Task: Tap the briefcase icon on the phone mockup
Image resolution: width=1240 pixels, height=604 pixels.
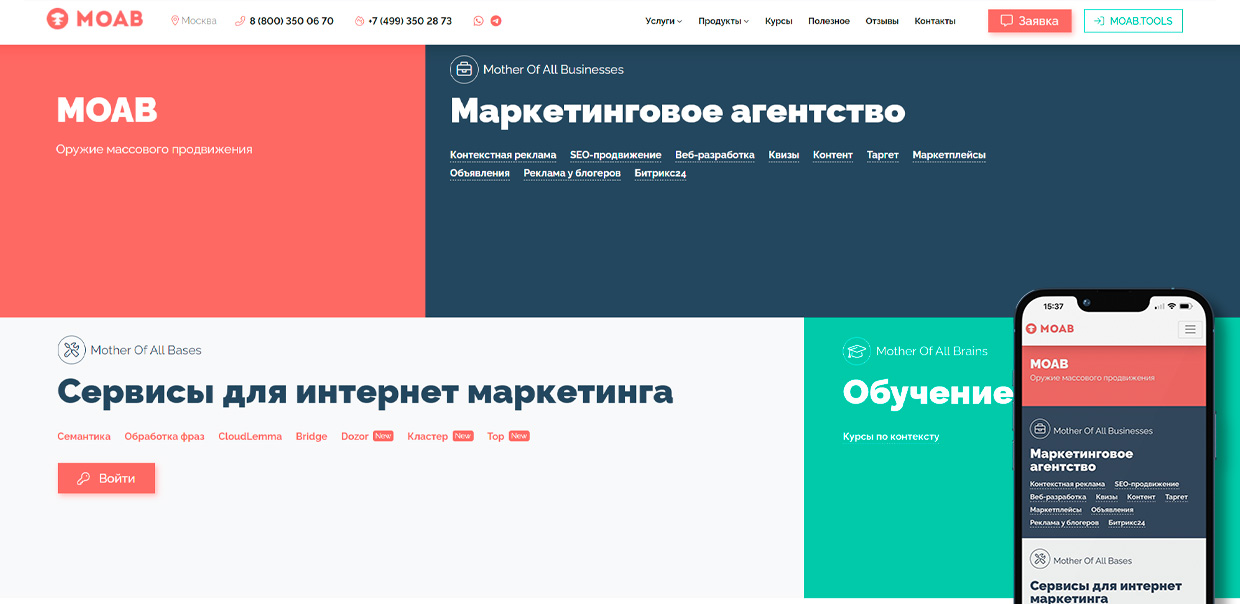Action: click(x=1040, y=430)
